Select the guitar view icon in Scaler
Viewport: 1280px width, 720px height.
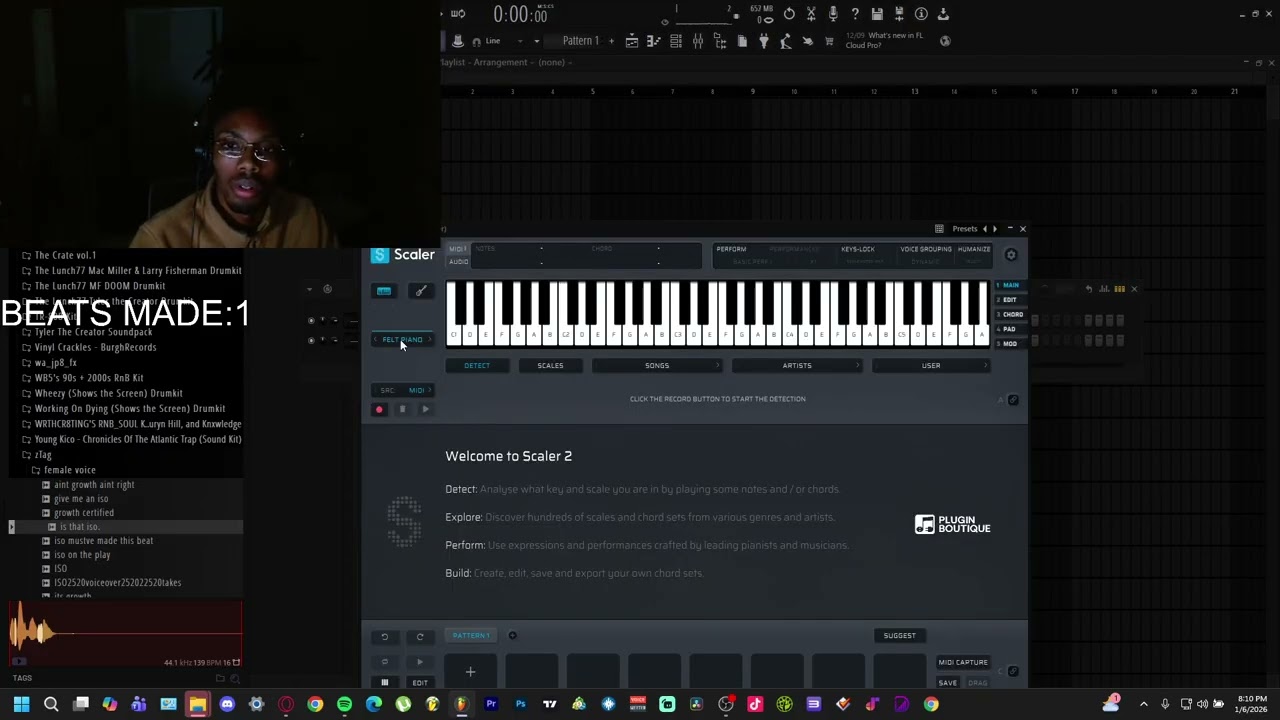tap(421, 291)
